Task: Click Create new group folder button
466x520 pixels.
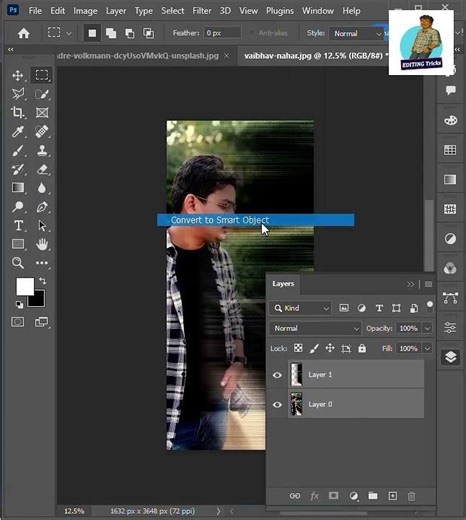Action: click(373, 496)
